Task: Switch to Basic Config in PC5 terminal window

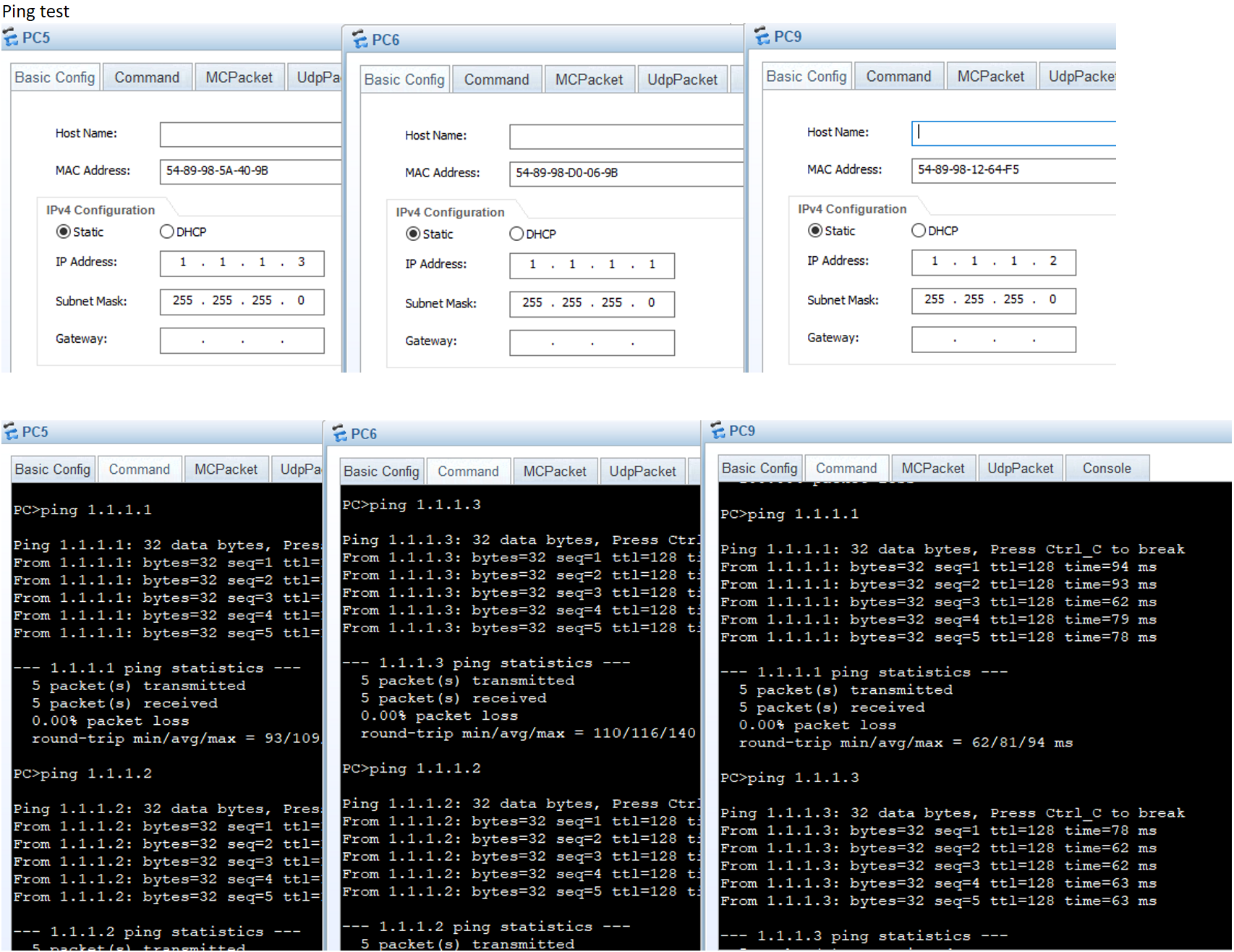Action: (53, 469)
